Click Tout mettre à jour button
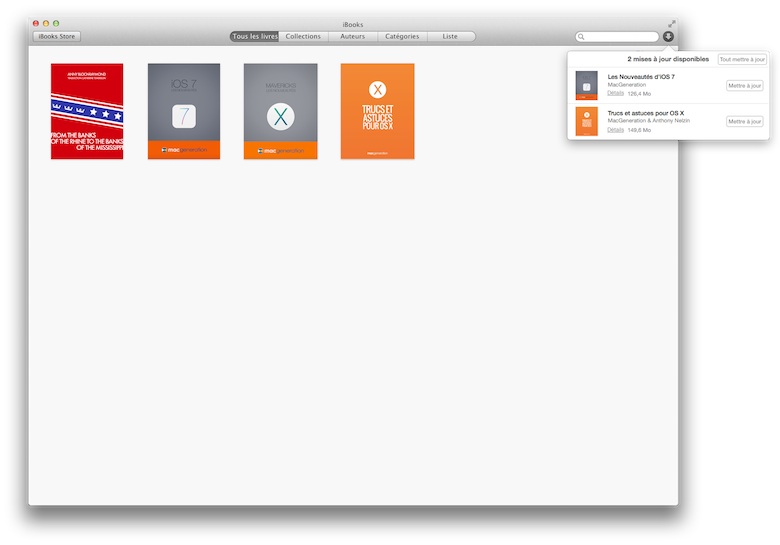Image resolution: width=780 pixels, height=545 pixels. [742, 59]
